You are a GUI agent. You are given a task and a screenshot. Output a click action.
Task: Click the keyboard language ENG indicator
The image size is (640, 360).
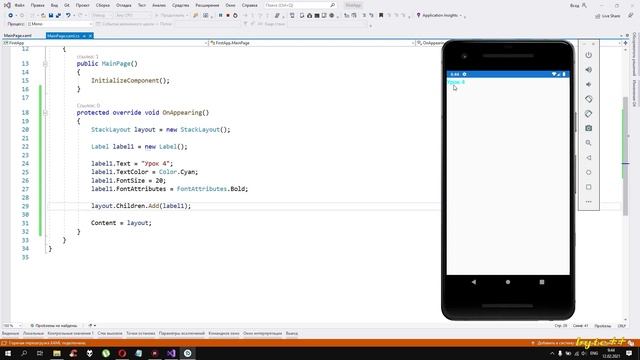(594, 353)
